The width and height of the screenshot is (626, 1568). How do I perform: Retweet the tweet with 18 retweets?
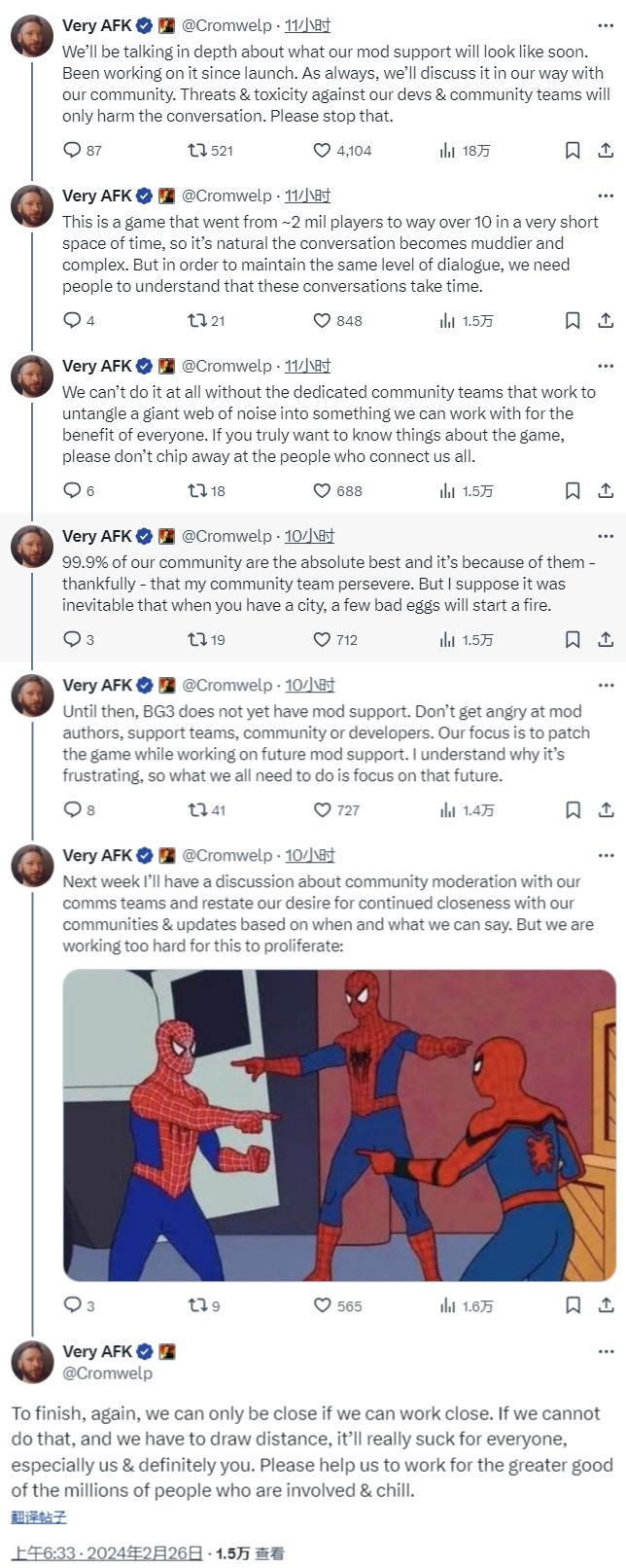pyautogui.click(x=196, y=491)
